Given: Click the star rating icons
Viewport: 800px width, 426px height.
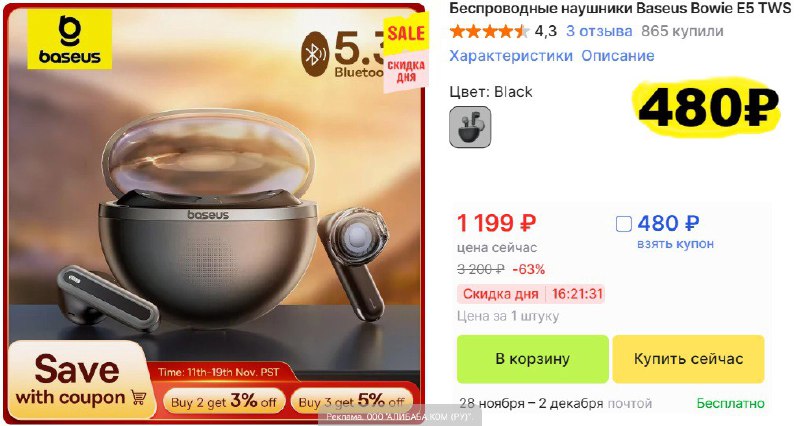Looking at the screenshot, I should click(x=489, y=32).
